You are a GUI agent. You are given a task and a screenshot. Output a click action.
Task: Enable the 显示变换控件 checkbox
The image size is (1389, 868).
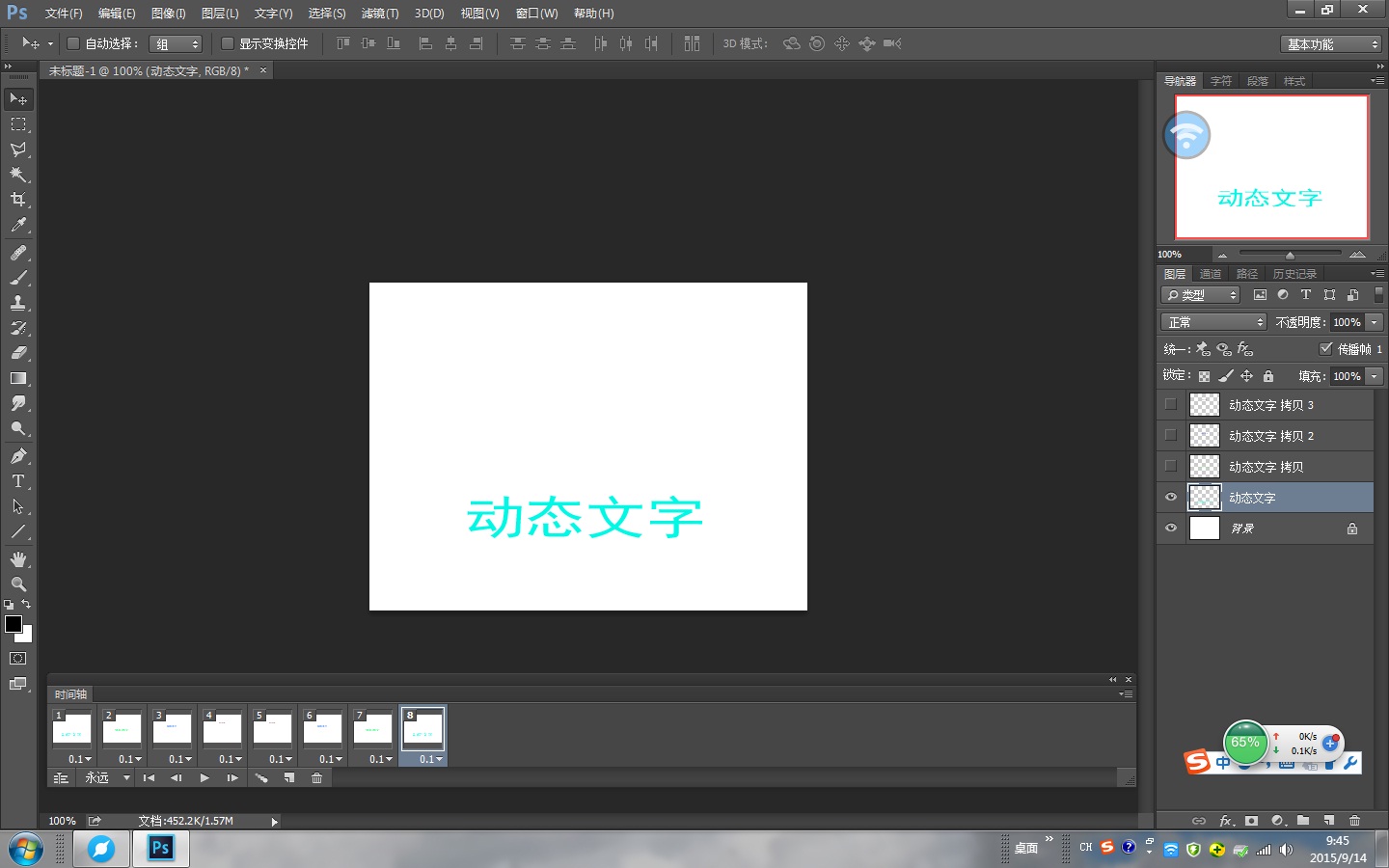pyautogui.click(x=228, y=43)
